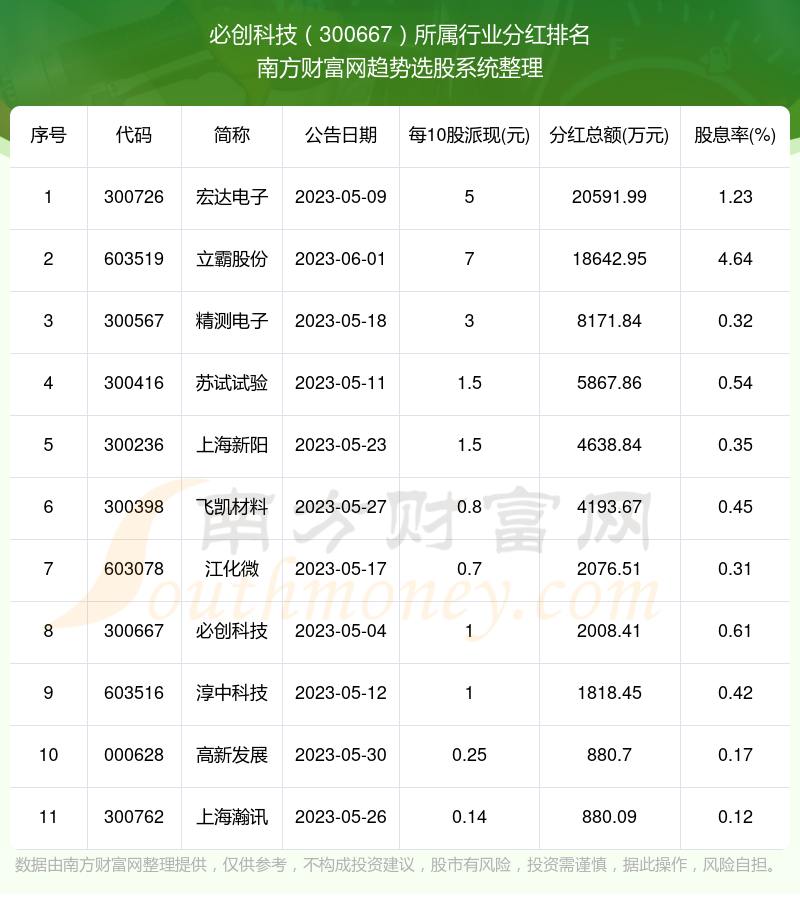
Task: Click date 2023-06-01
Action: pyautogui.click(x=341, y=259)
